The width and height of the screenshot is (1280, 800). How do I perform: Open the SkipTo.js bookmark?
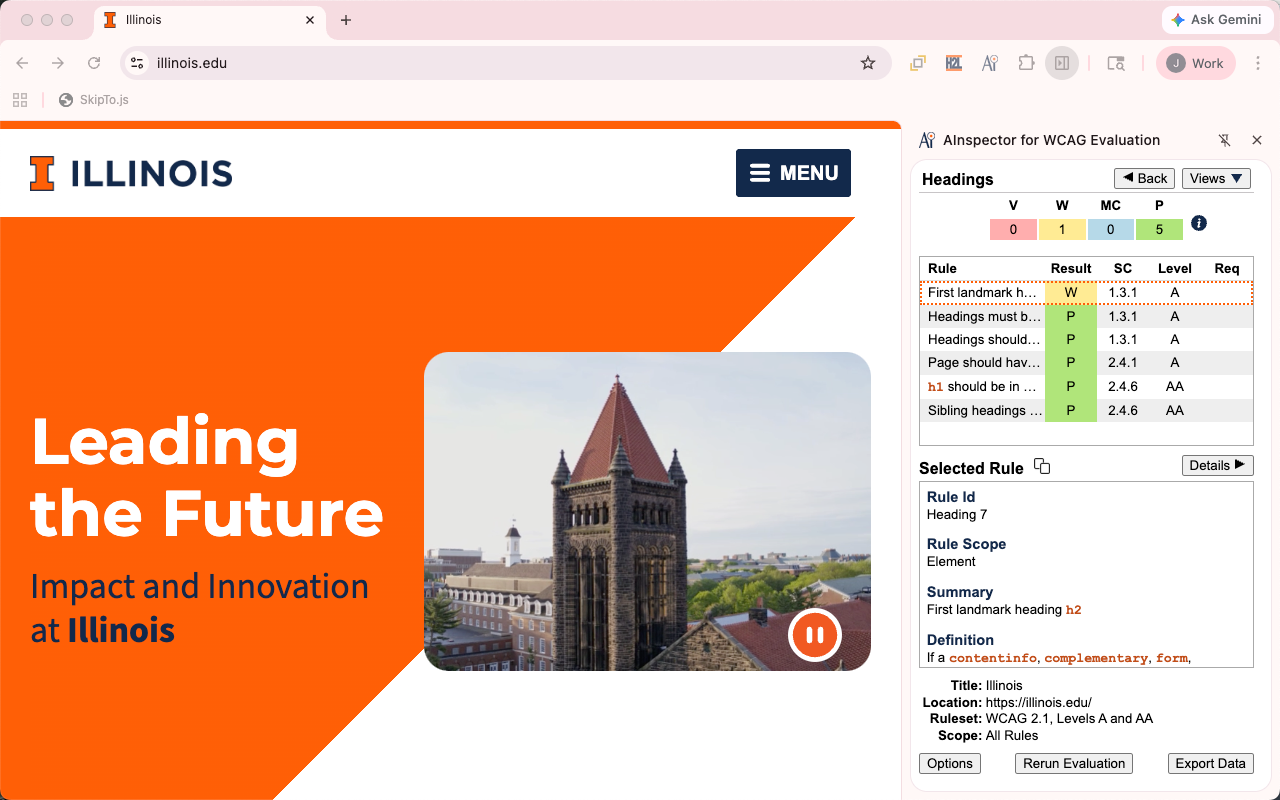tap(94, 100)
